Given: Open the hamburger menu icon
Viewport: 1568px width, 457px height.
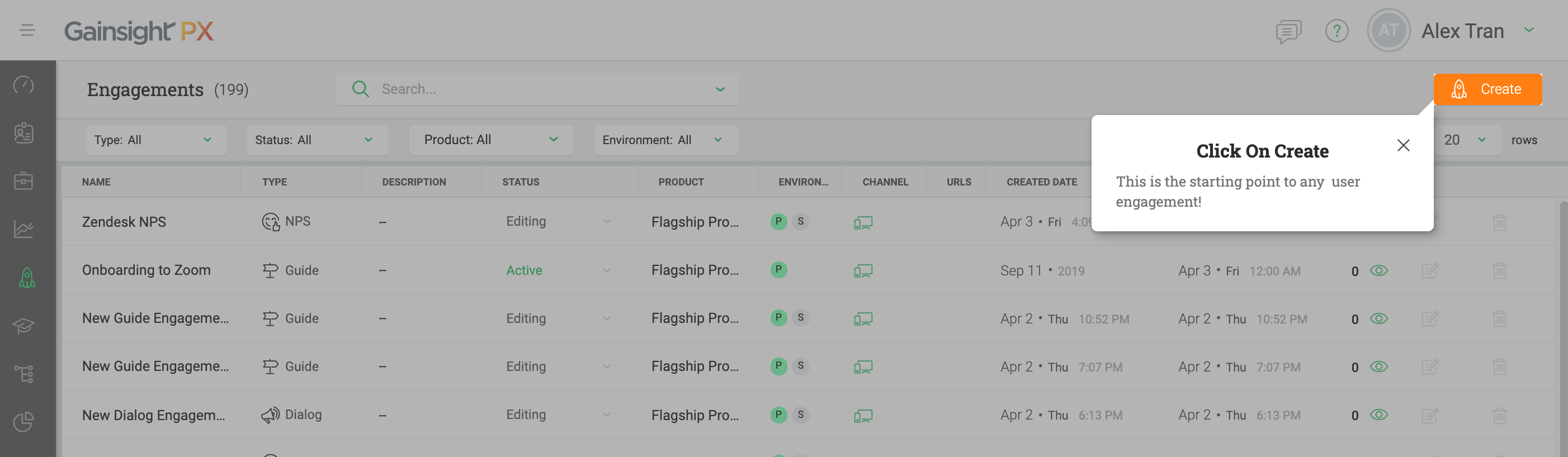Looking at the screenshot, I should coord(27,30).
